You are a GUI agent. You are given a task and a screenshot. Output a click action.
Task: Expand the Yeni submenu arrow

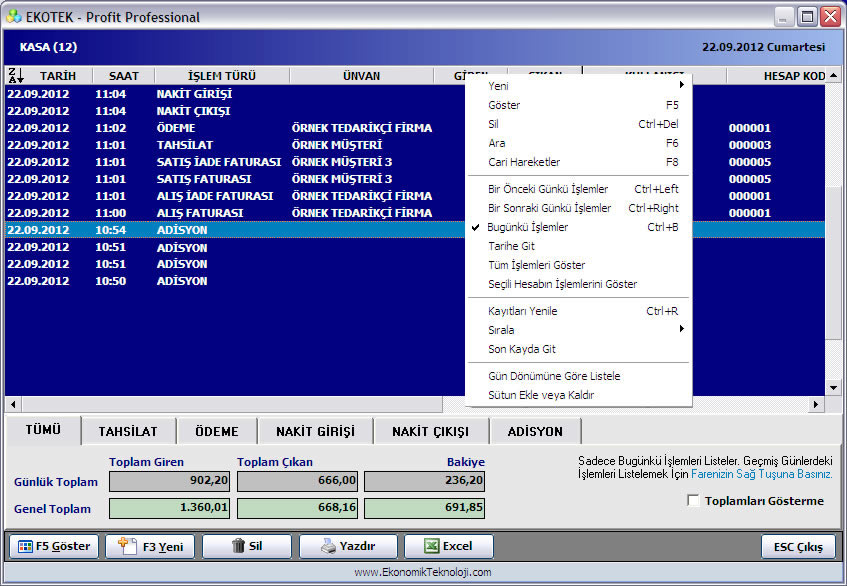[682, 85]
